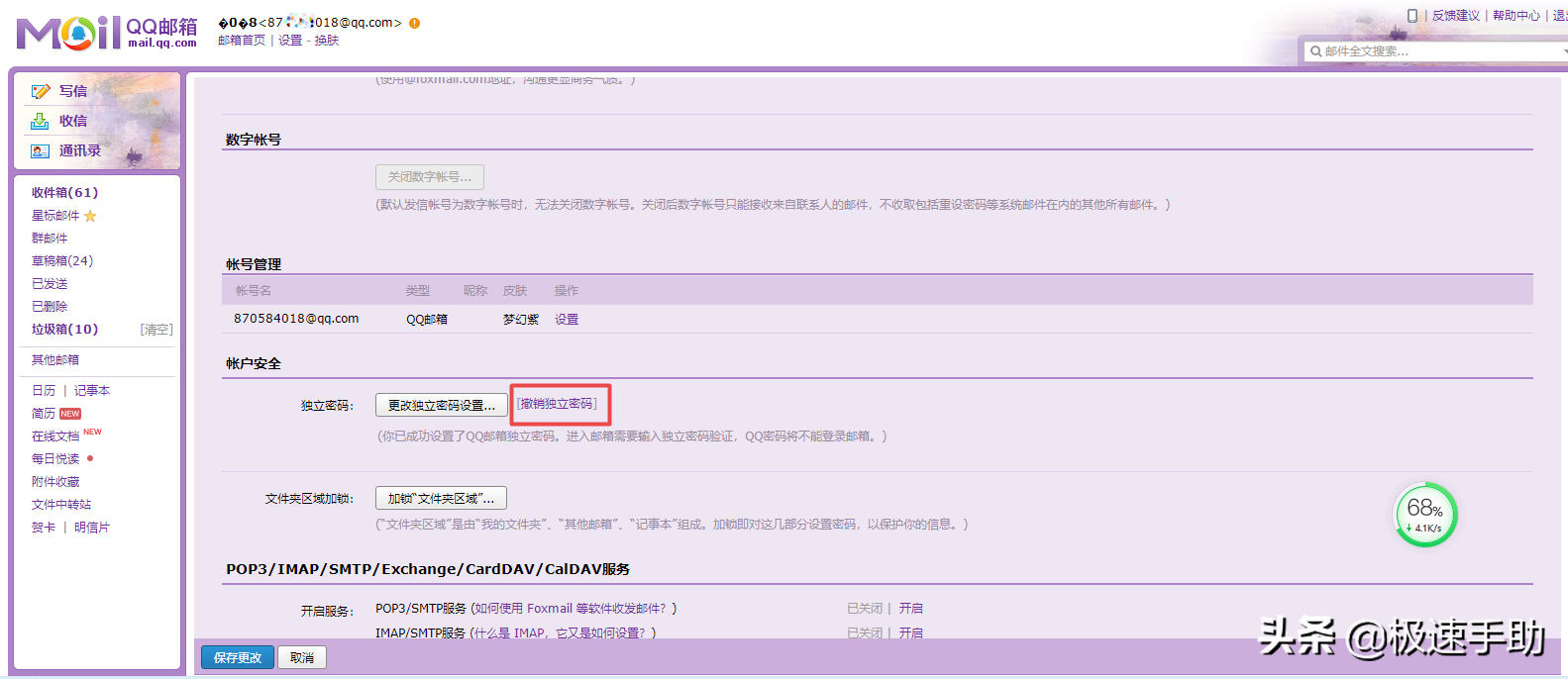This screenshot has height=679, width=1568.
Task: Click 设置 in the 帐号管理 row
Action: point(567,320)
